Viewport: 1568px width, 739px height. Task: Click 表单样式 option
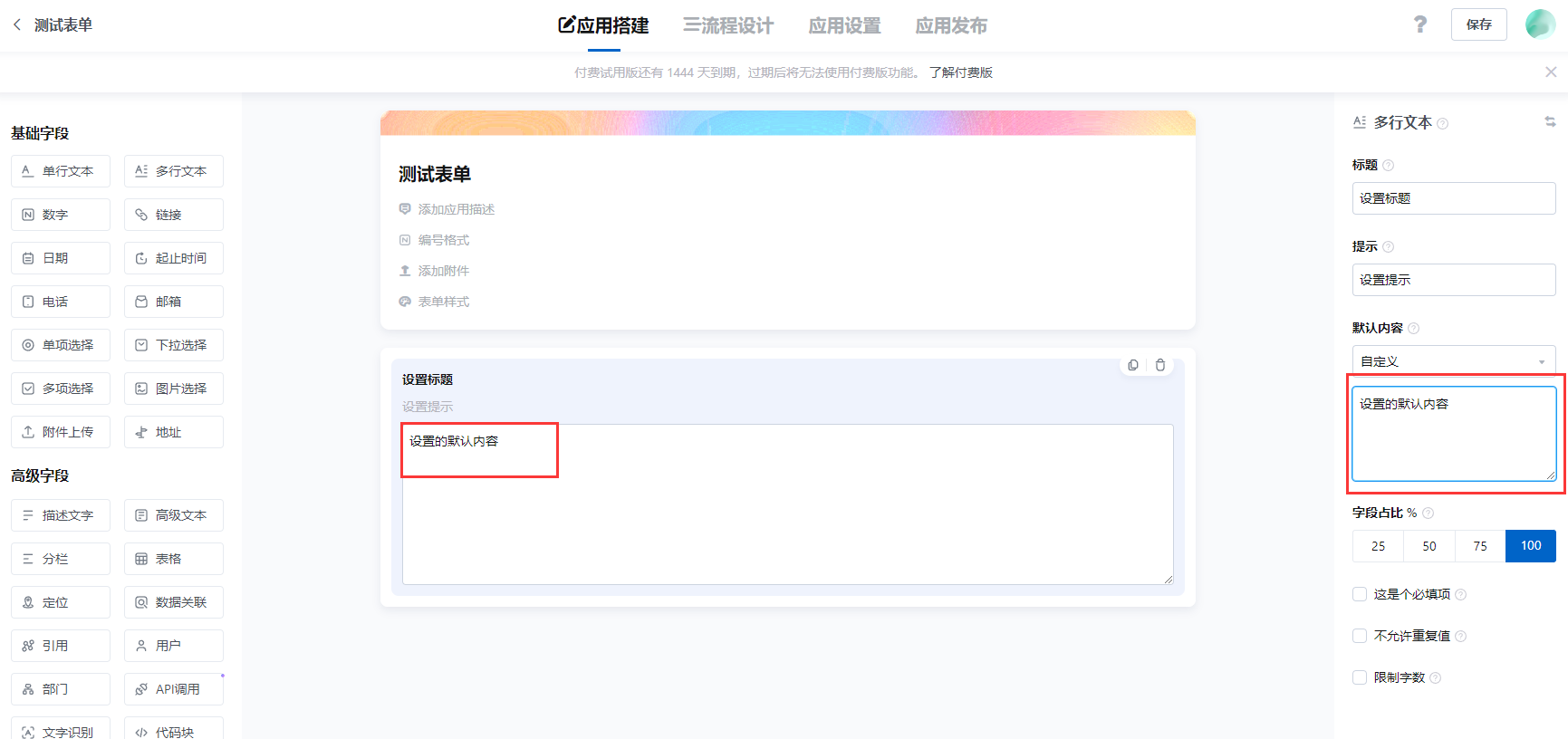(434, 302)
